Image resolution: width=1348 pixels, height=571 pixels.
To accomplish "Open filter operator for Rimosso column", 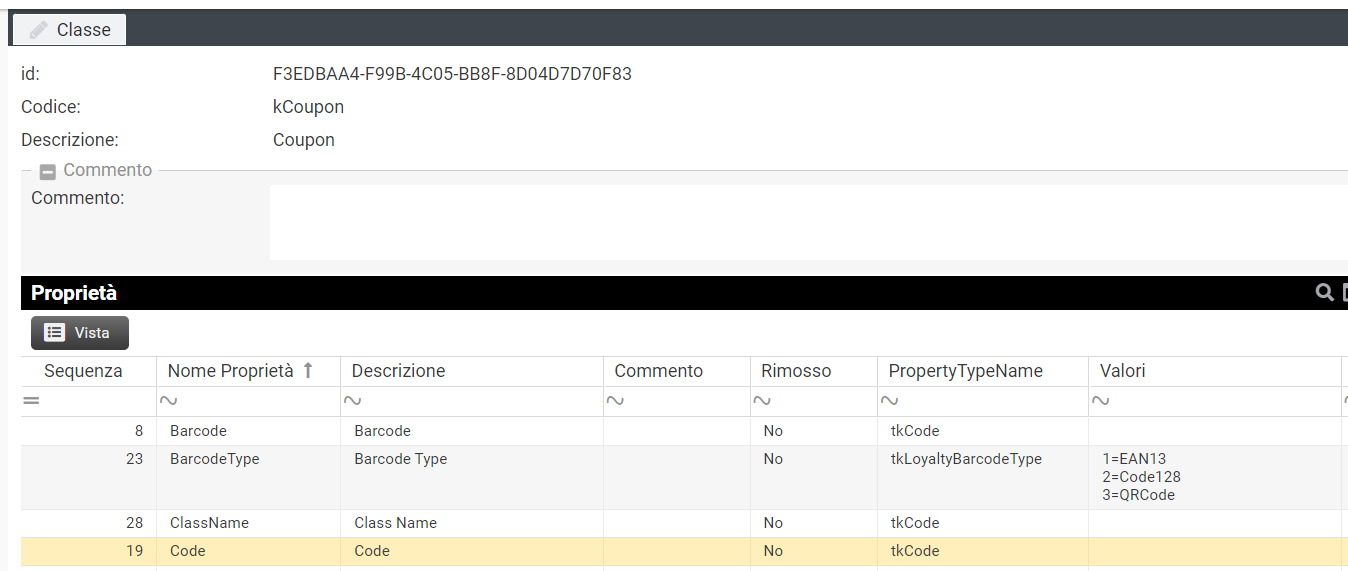I will [x=762, y=401].
